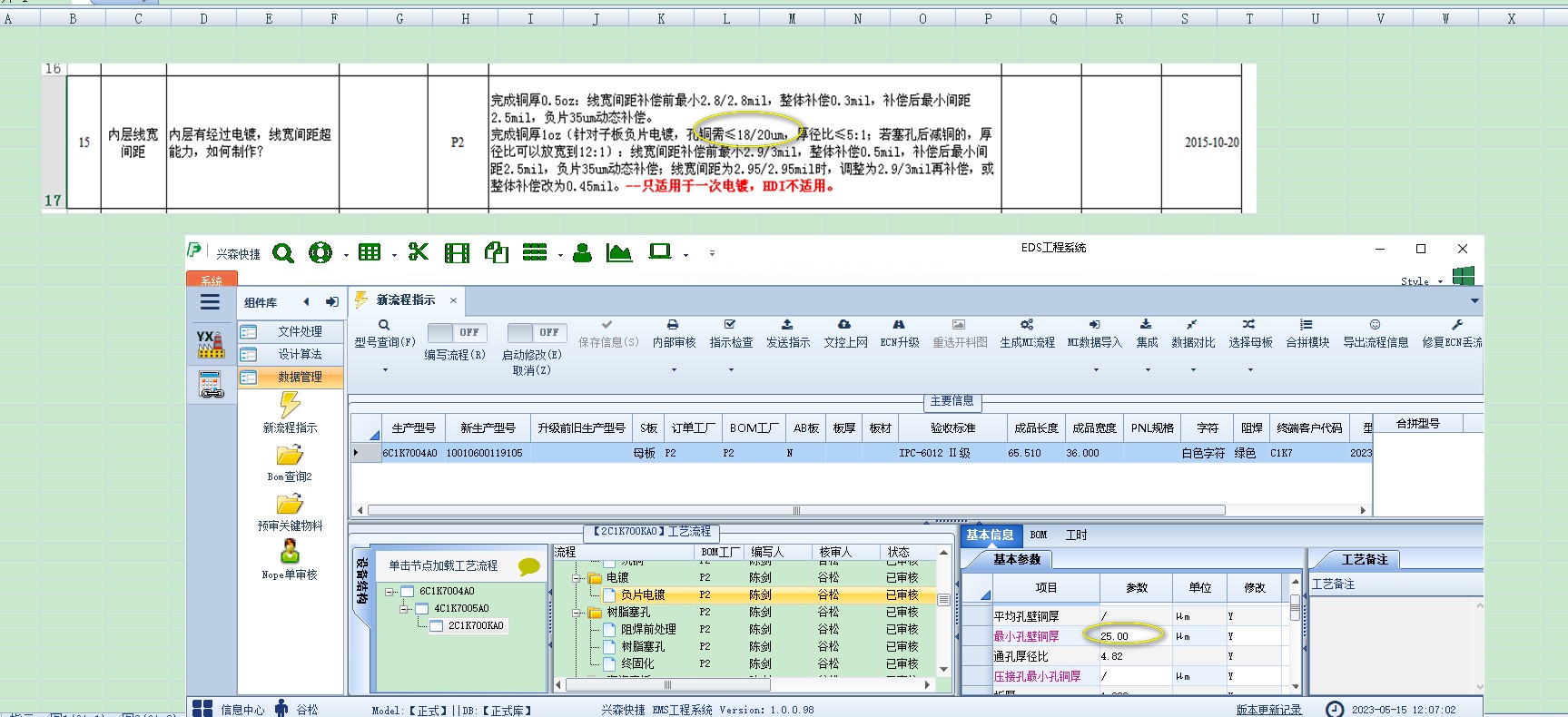Close the 新流程指示 tab
The image size is (1568, 717).
453,300
